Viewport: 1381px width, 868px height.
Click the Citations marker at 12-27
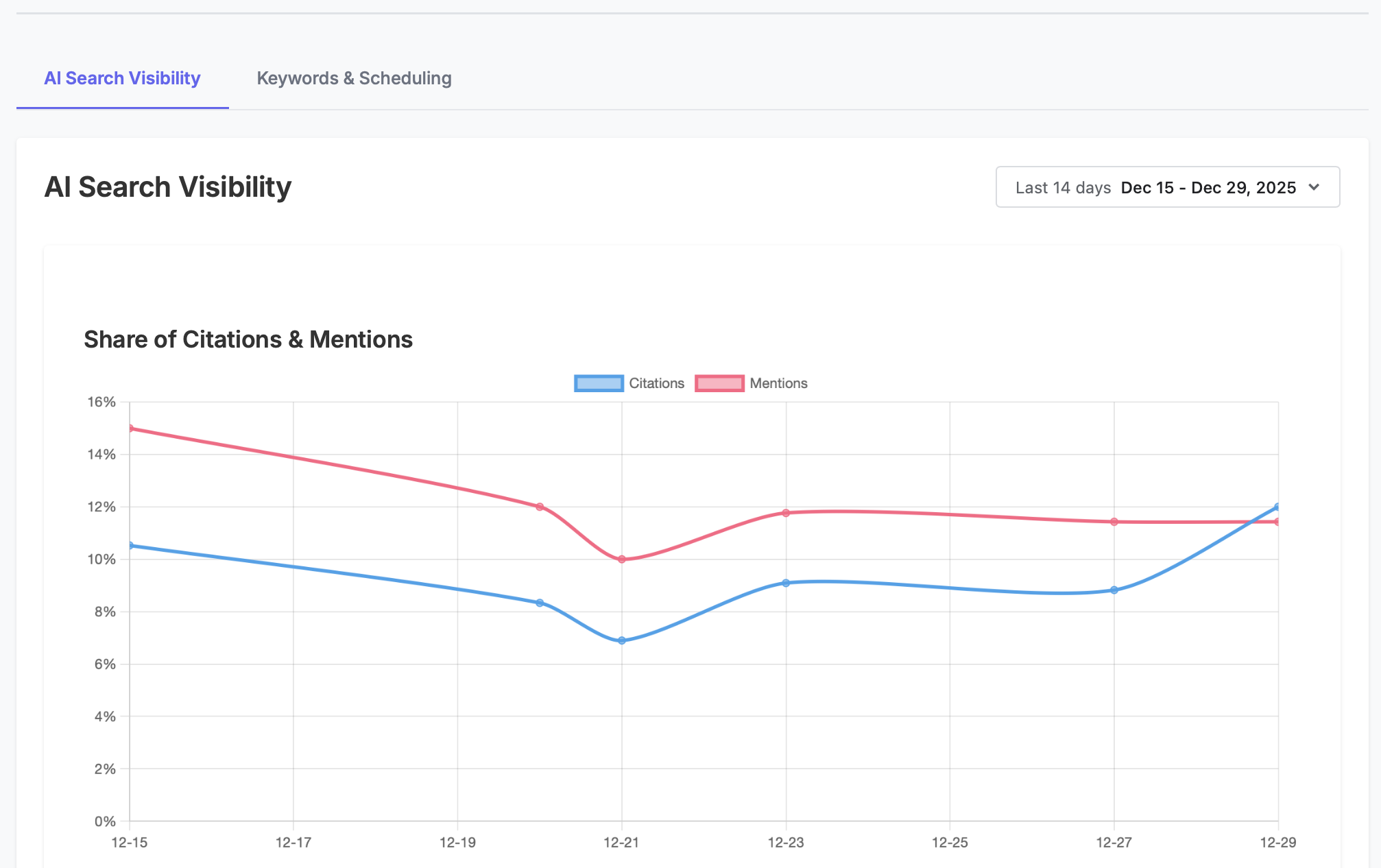tap(1114, 590)
